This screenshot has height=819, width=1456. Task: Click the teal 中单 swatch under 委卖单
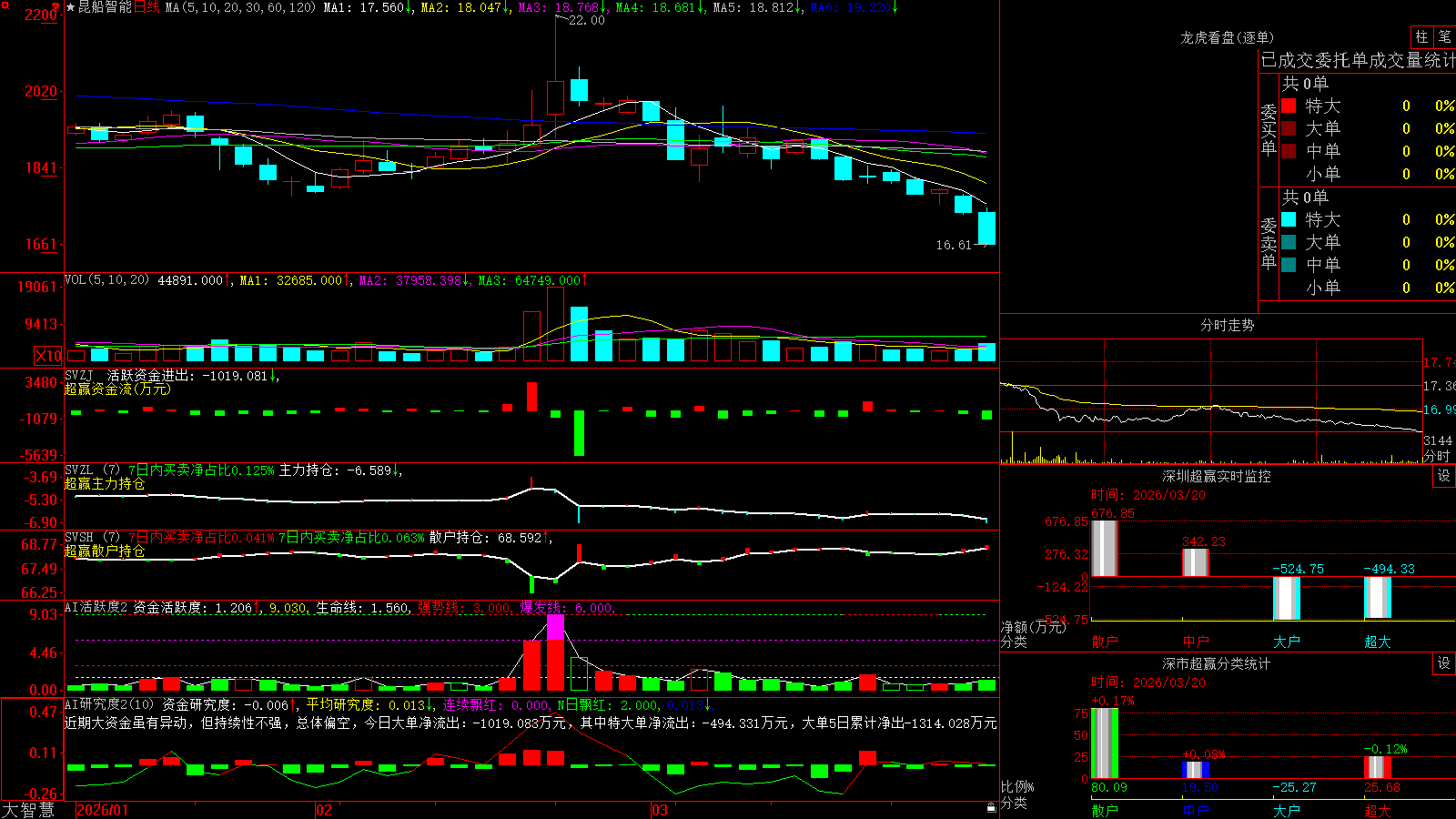coord(1289,265)
